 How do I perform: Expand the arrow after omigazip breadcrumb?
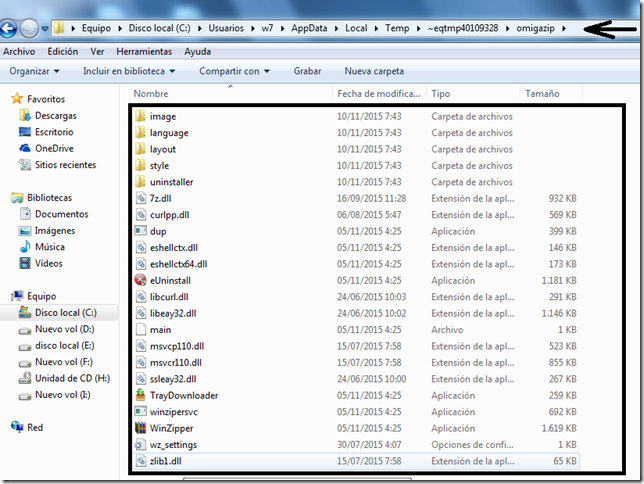pos(564,28)
